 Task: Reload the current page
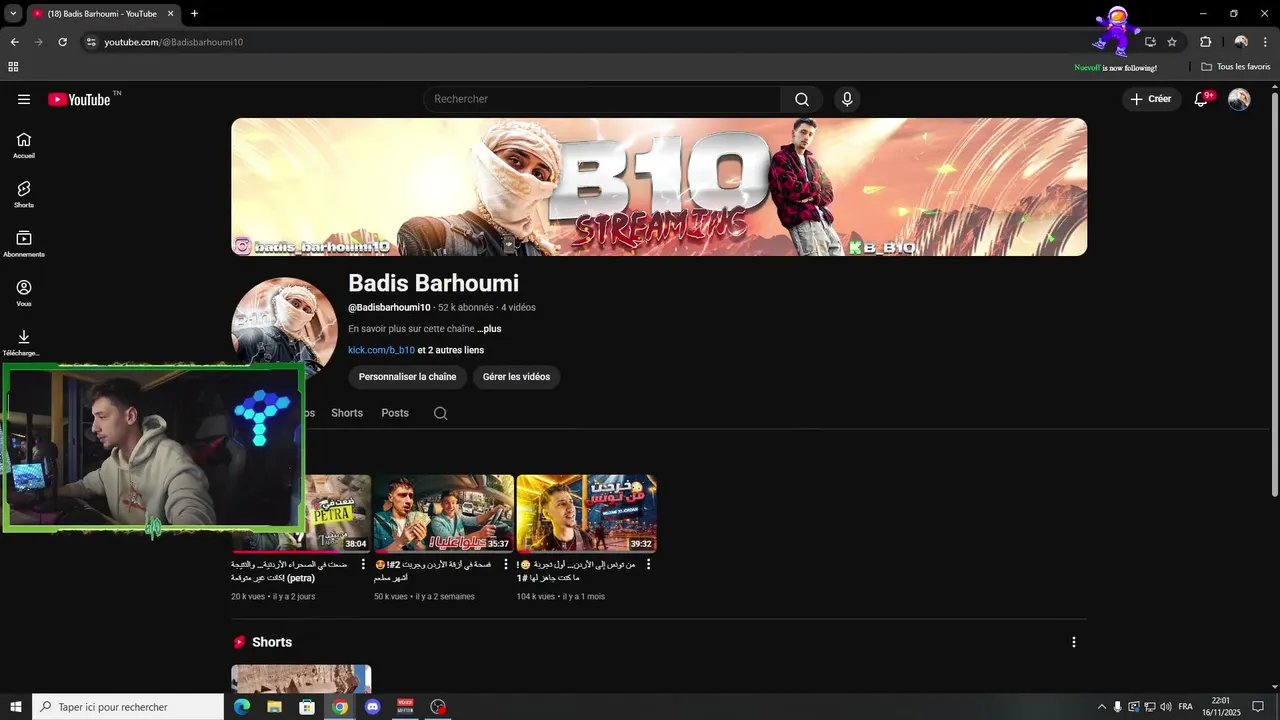[x=62, y=42]
